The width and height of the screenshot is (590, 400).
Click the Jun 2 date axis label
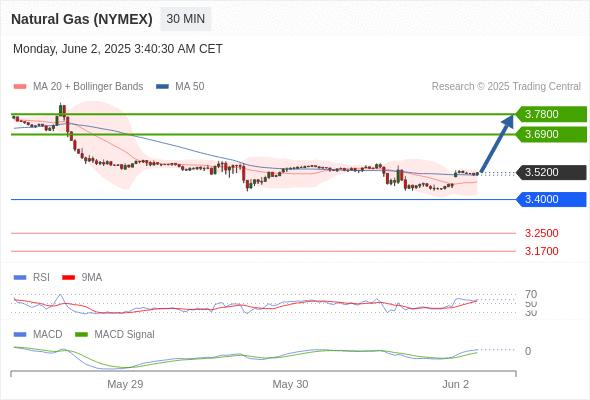coord(455,384)
